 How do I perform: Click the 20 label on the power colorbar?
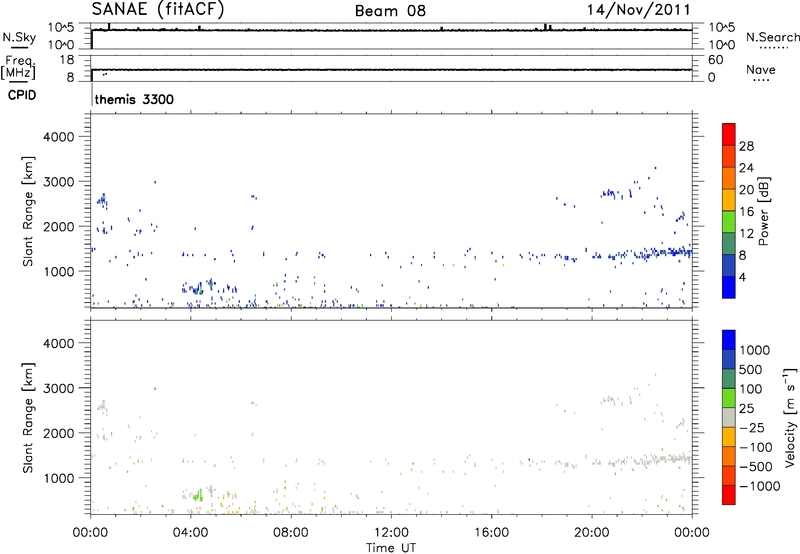pyautogui.click(x=746, y=190)
